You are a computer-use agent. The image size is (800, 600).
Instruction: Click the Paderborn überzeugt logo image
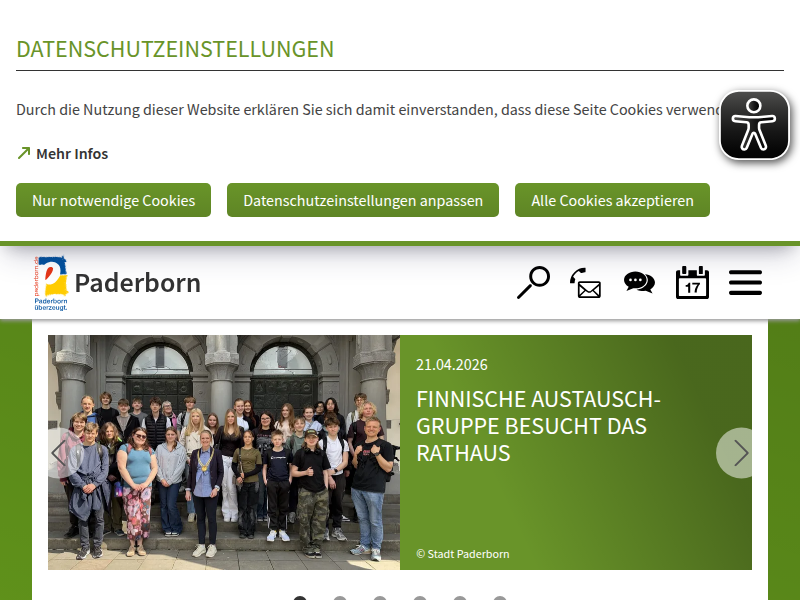coord(51,283)
